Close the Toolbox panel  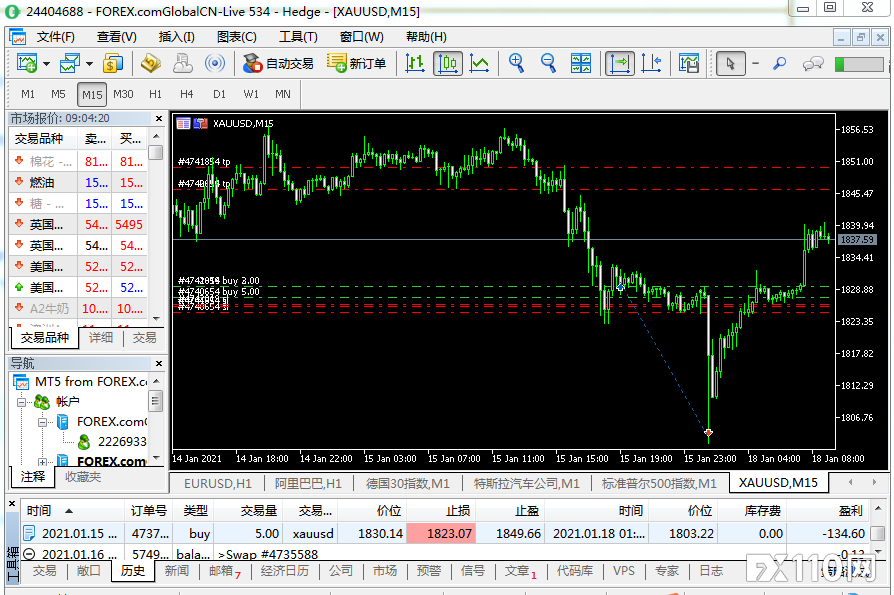[12, 504]
